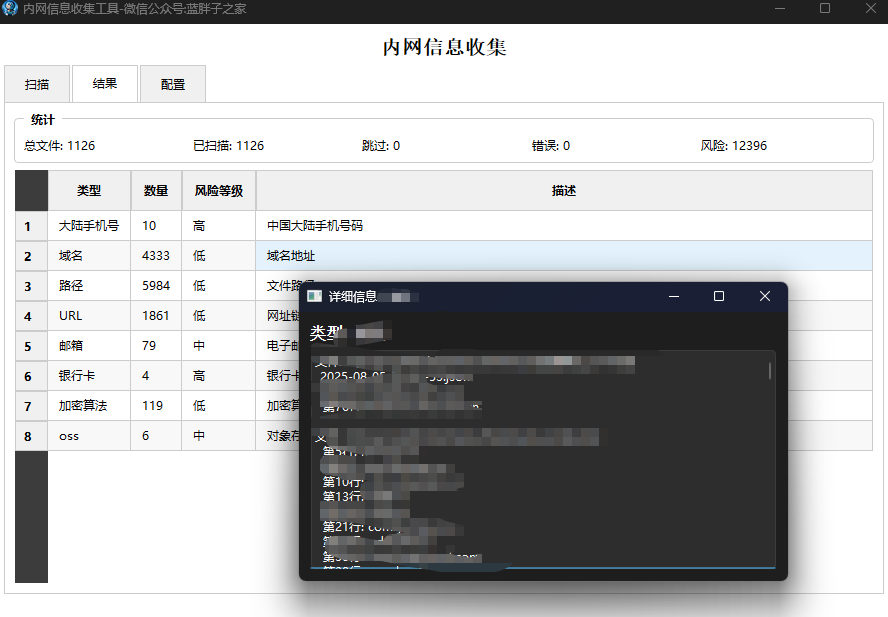Click the 域名 type cell
Screen dimensions: 888x617
click(89, 256)
